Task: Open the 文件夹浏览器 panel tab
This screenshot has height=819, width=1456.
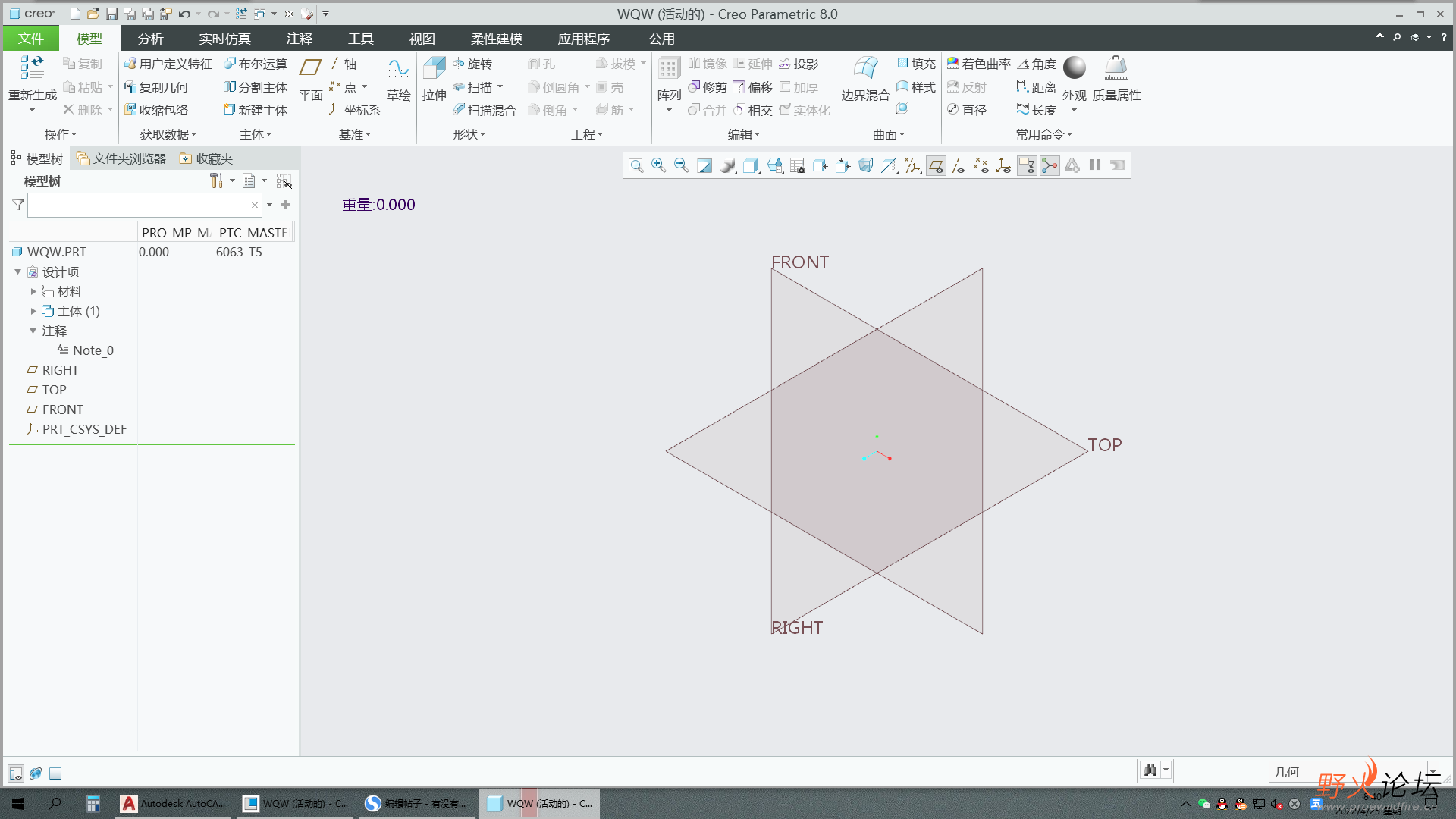Action: pos(121,158)
